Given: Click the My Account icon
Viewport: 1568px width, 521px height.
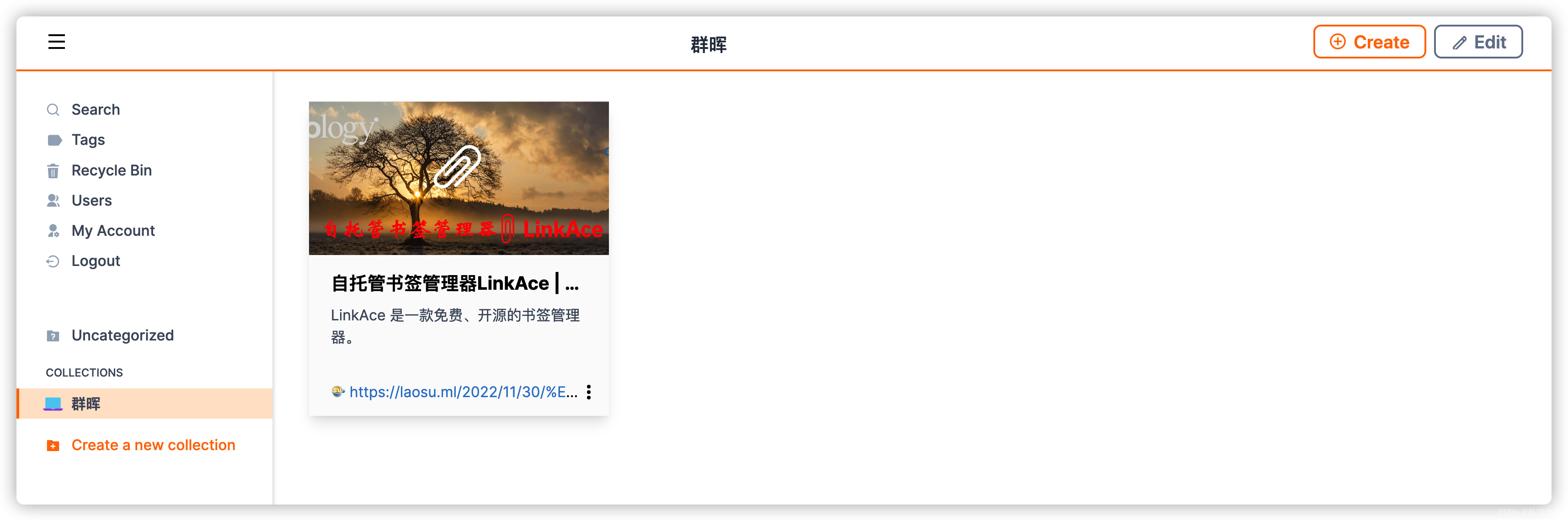Looking at the screenshot, I should (x=52, y=230).
